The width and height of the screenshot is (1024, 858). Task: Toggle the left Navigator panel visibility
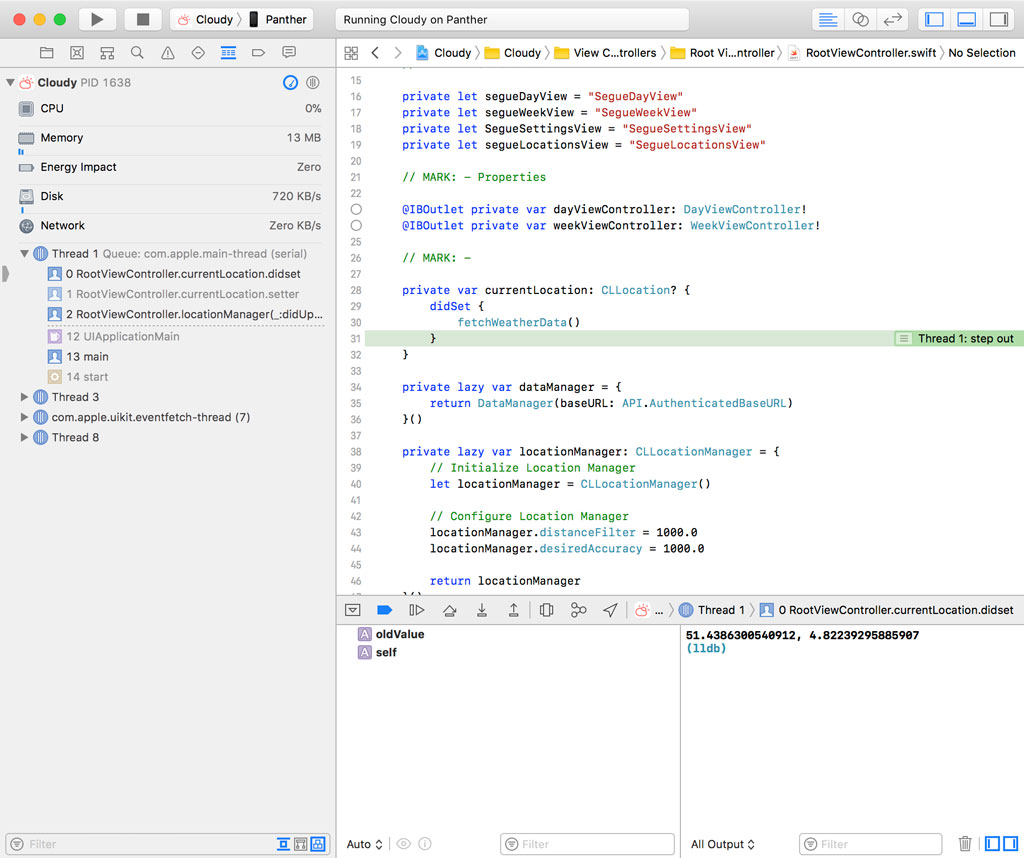pos(935,19)
